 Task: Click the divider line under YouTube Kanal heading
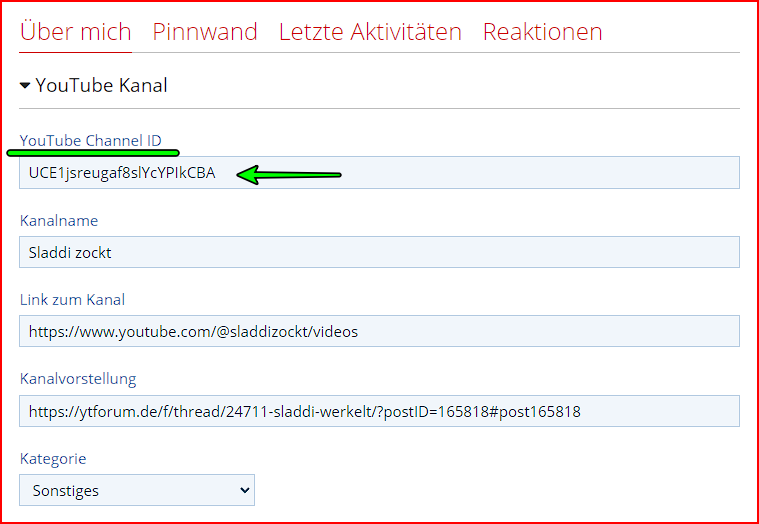(x=379, y=108)
